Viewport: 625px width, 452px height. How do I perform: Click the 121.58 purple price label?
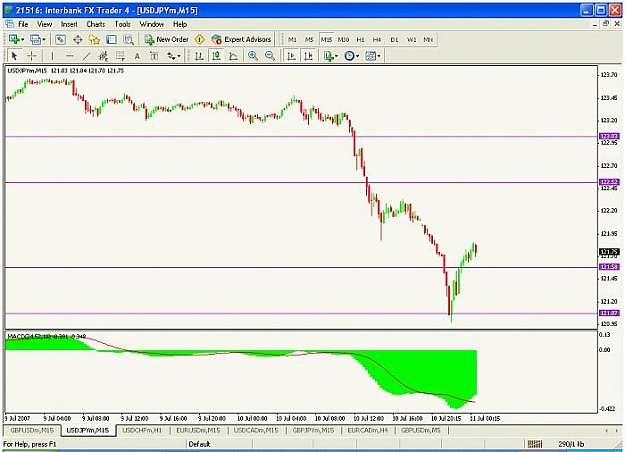pyautogui.click(x=609, y=267)
